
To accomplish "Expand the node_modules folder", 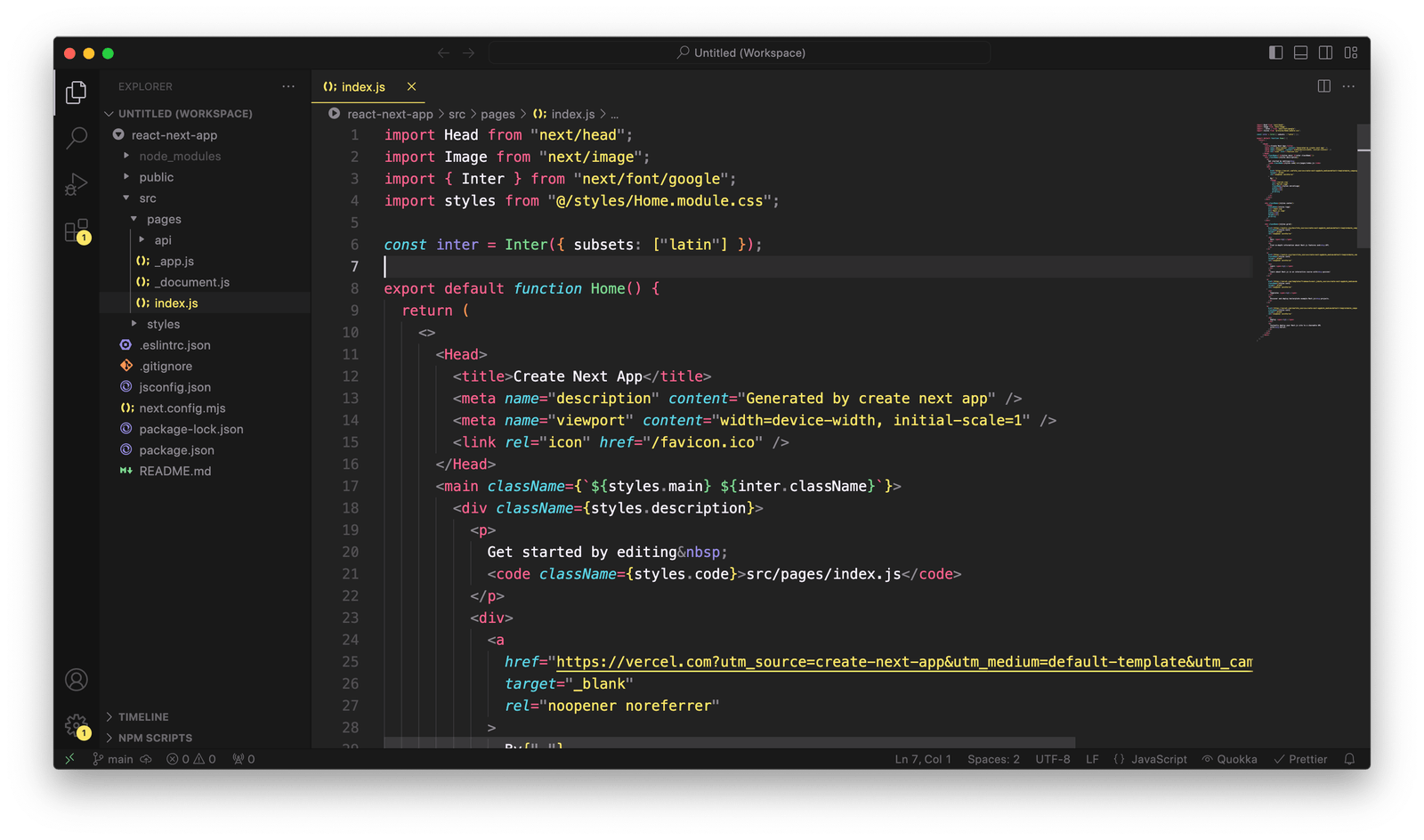I will tap(180, 156).
